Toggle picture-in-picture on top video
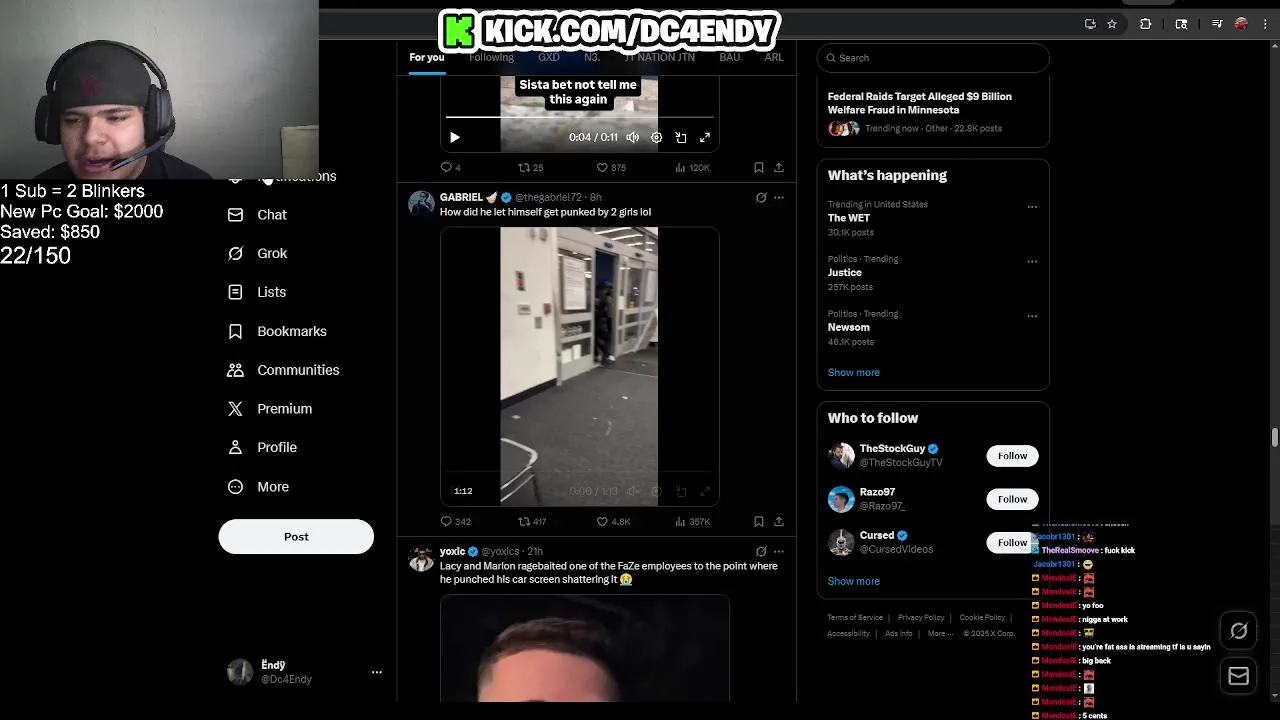The width and height of the screenshot is (1280, 720). coord(681,138)
